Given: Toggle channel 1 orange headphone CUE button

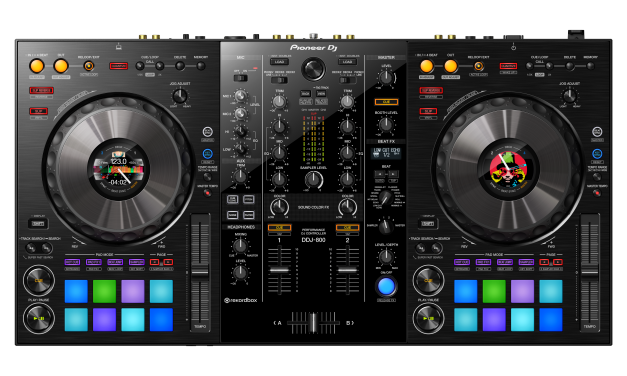Looking at the screenshot, I should [279, 227].
